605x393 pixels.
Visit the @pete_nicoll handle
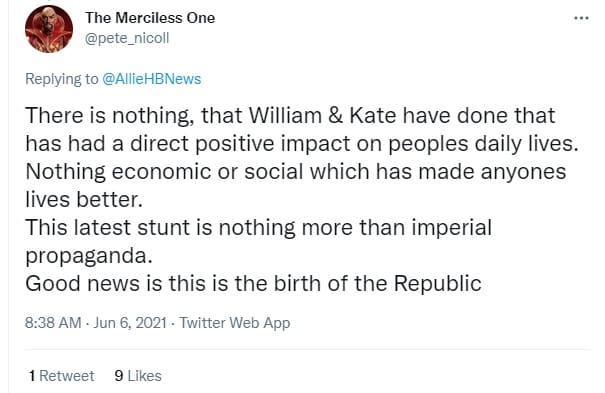tap(127, 38)
